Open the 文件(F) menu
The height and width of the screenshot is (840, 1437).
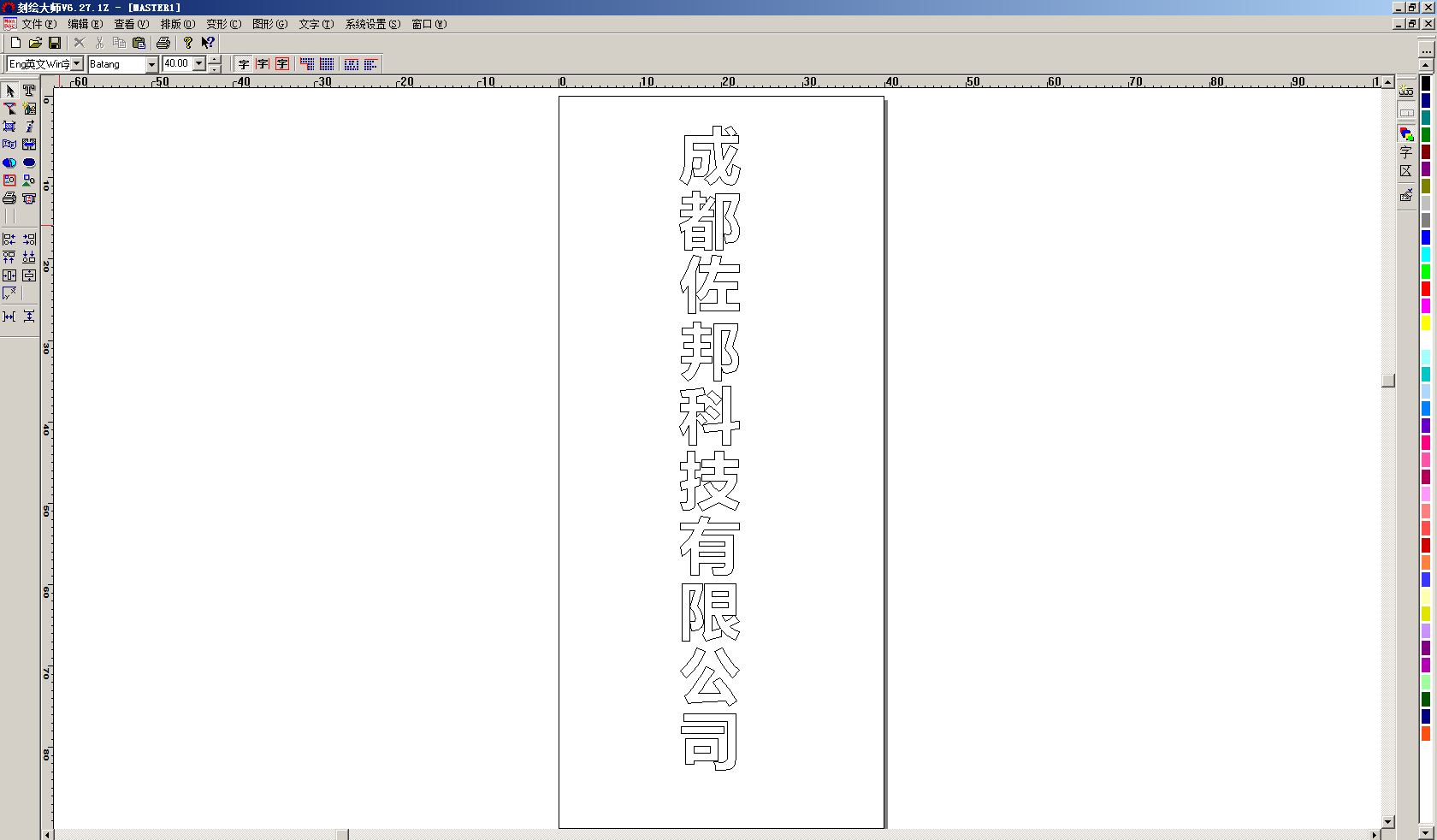[38, 24]
